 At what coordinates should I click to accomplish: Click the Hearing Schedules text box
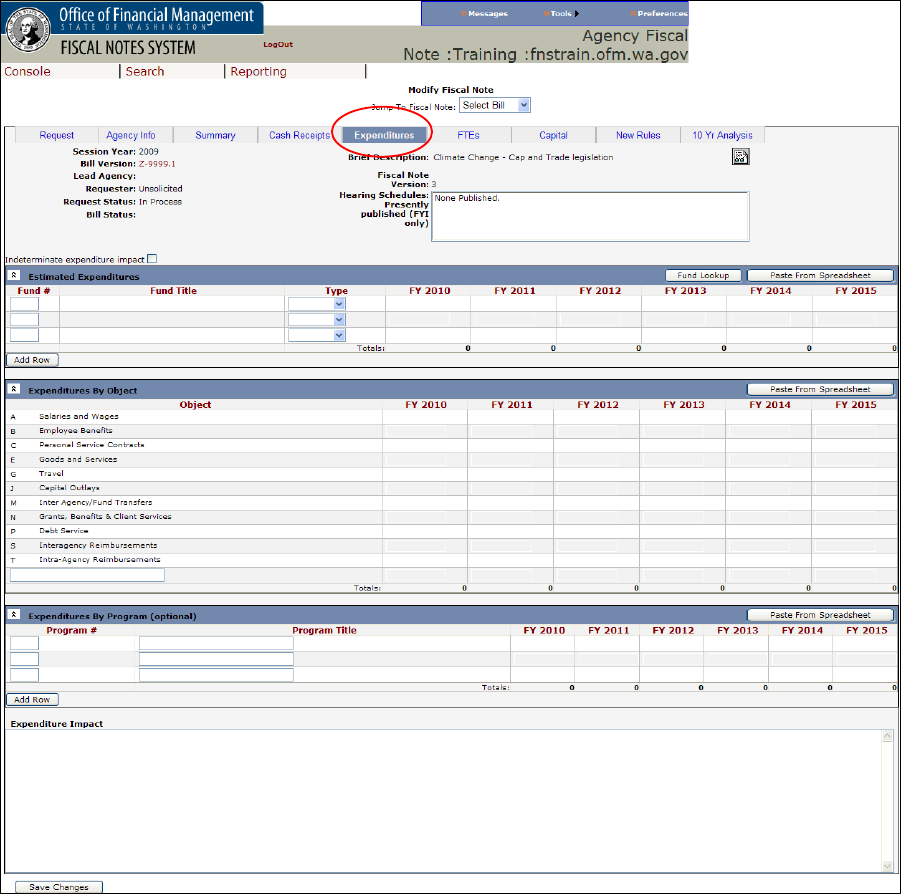590,217
